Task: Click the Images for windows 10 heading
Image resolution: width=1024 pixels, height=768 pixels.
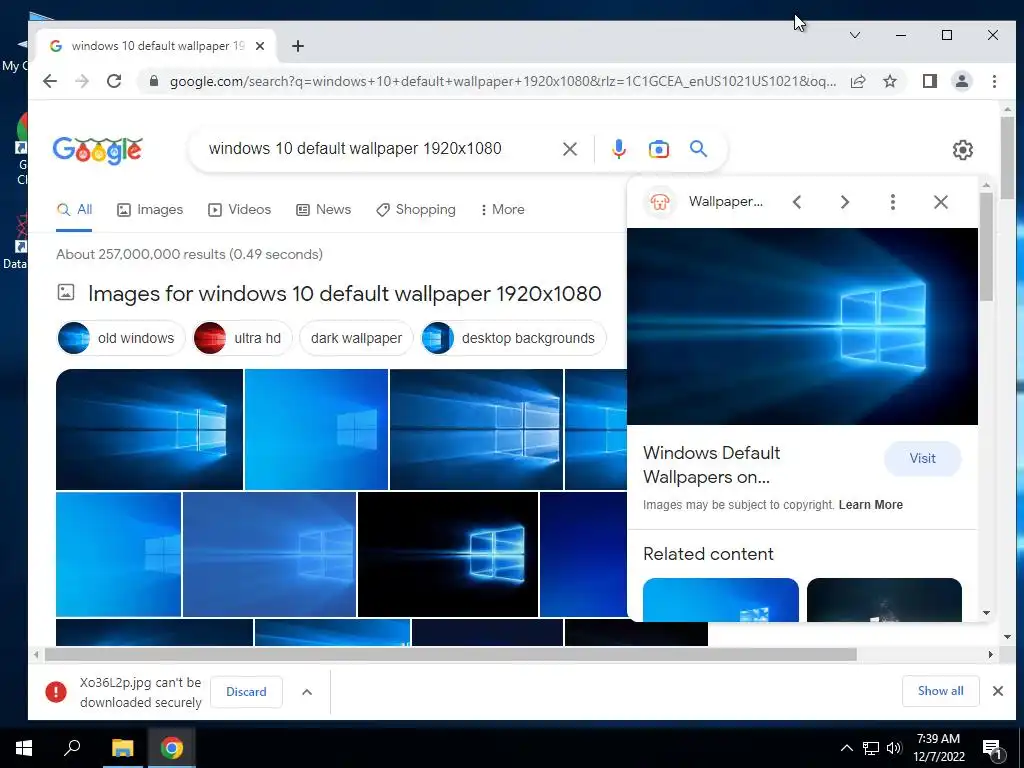Action: (344, 294)
